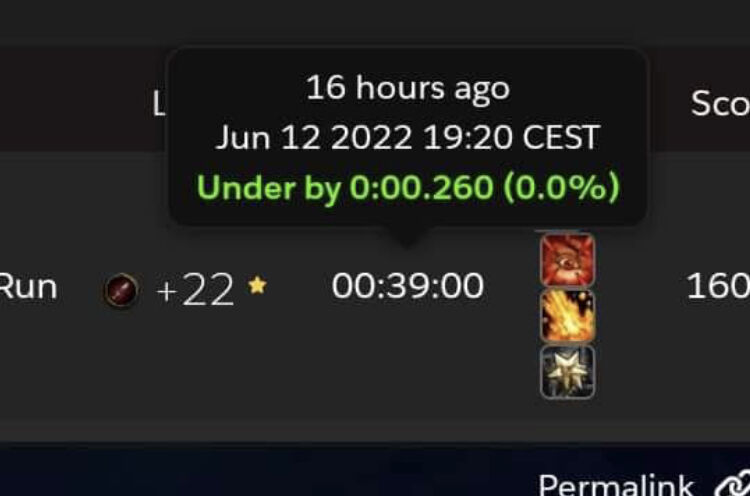Screen dimensions: 750x496
Task: Click the partially hidden L column header
Action: pyautogui.click(x=160, y=104)
